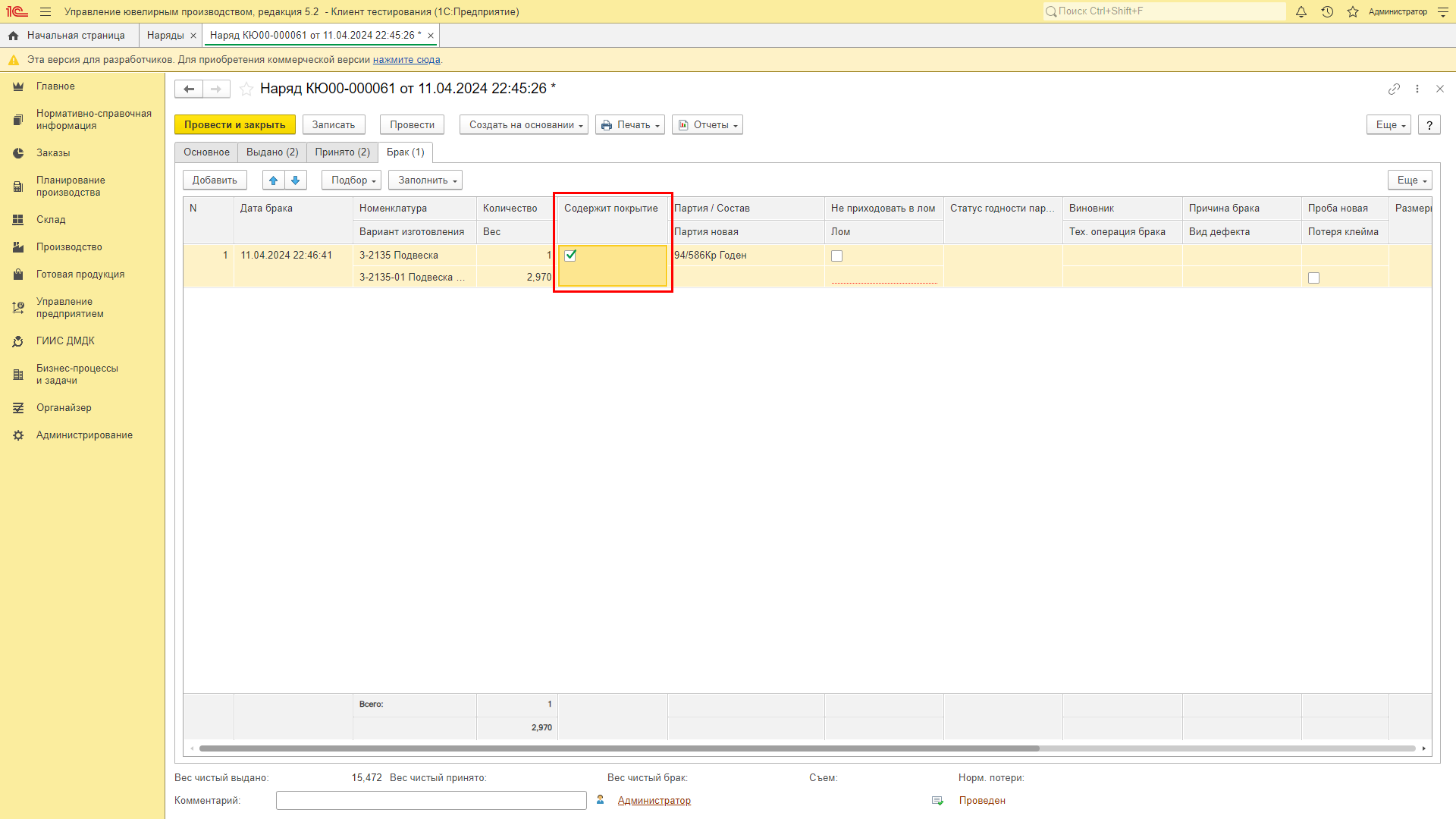Open the Подбор dropdown
The height and width of the screenshot is (819, 1456).
pos(352,180)
